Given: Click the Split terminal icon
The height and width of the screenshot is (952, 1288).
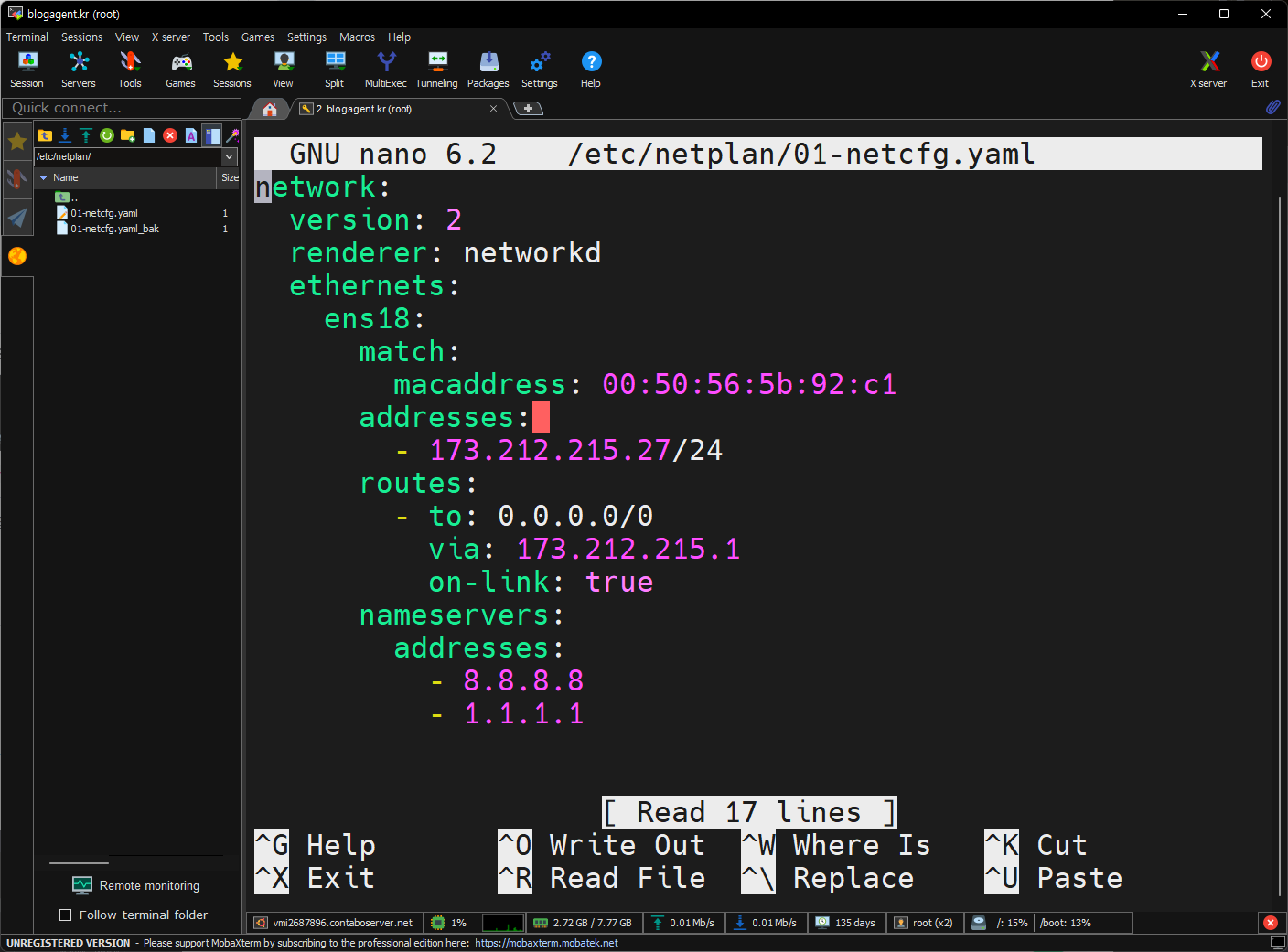Looking at the screenshot, I should point(335,70).
